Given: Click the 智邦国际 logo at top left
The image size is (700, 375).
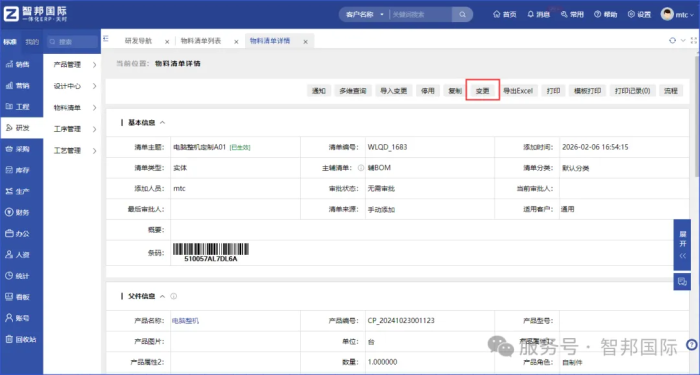Looking at the screenshot, I should click(35, 14).
